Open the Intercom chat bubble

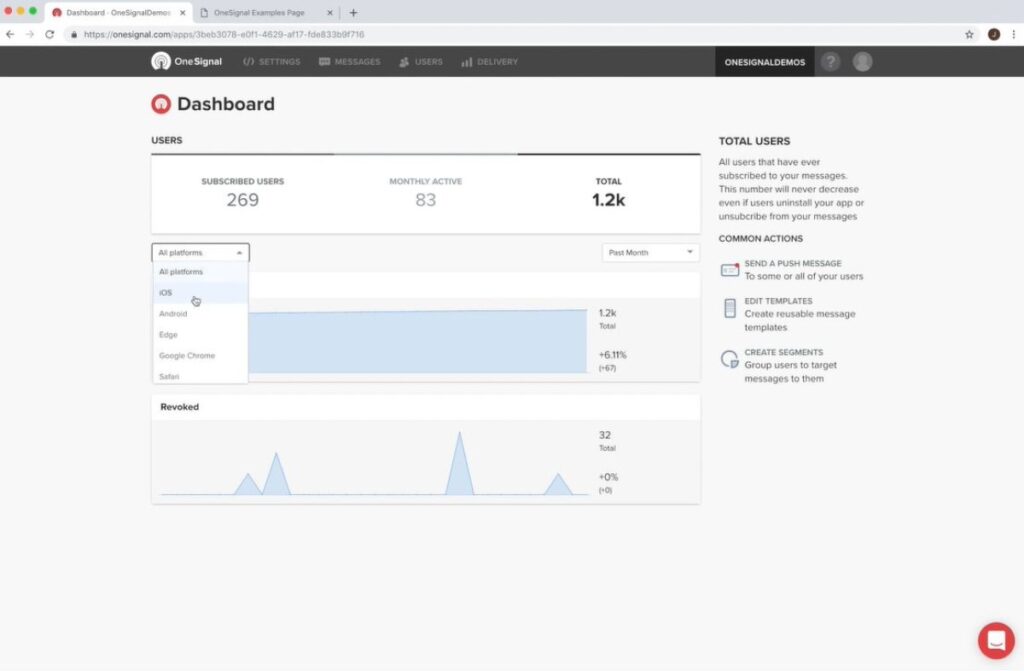(996, 640)
